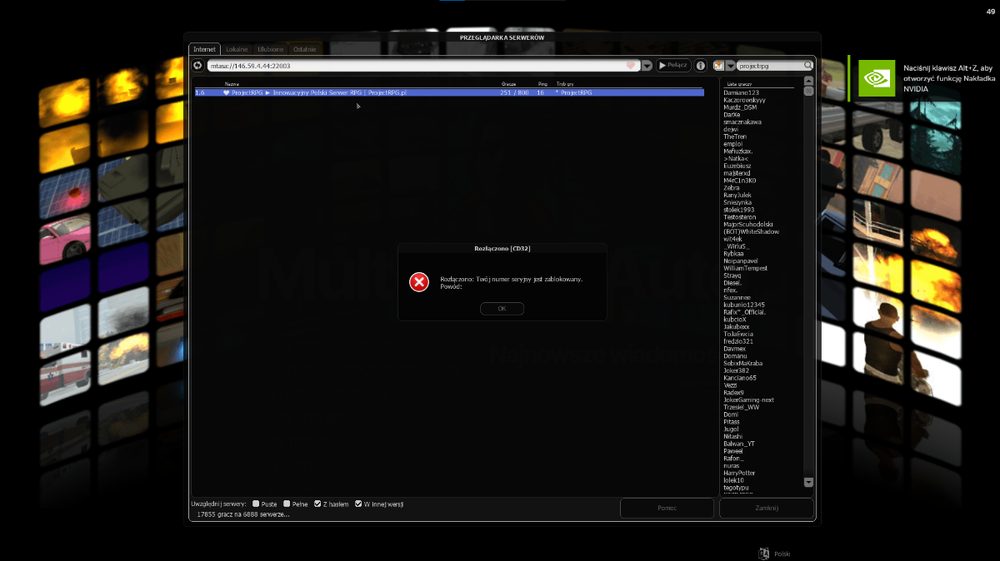Image resolution: width=1000 pixels, height=561 pixels.
Task: Click the heart icon on ProjectRPG row
Action: tap(226, 92)
